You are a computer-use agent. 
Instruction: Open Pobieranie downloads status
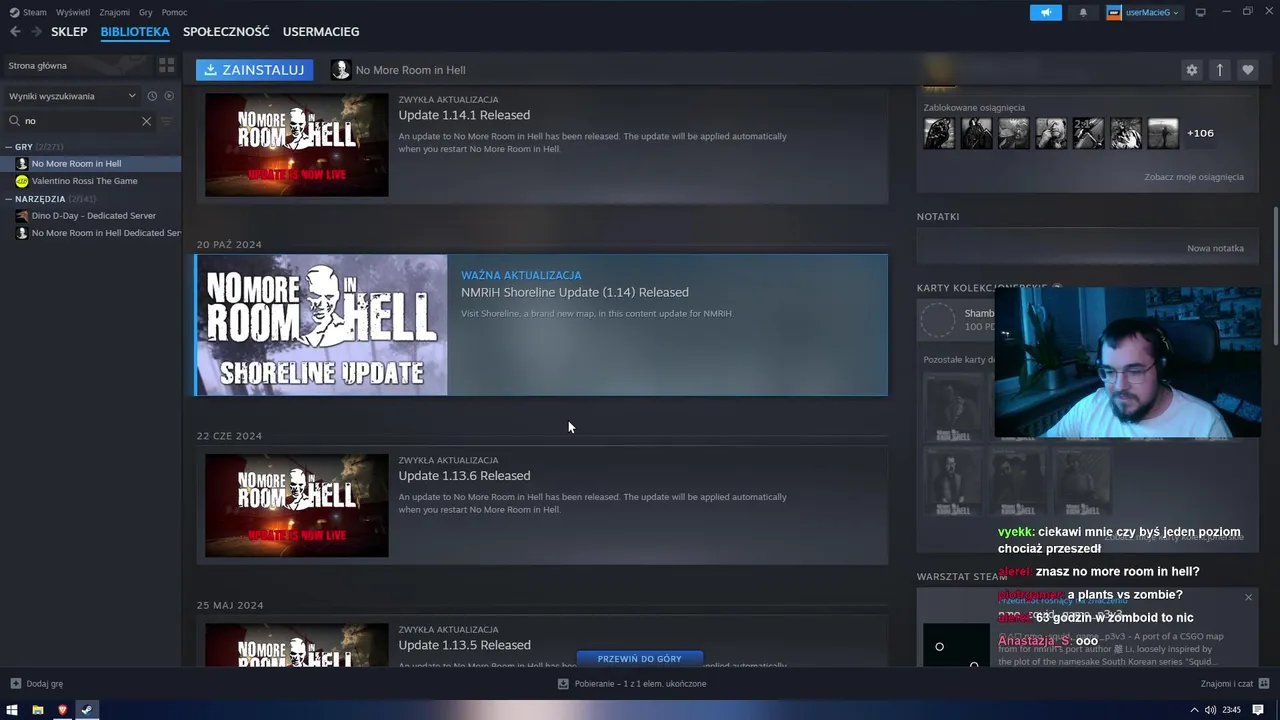[x=632, y=684]
